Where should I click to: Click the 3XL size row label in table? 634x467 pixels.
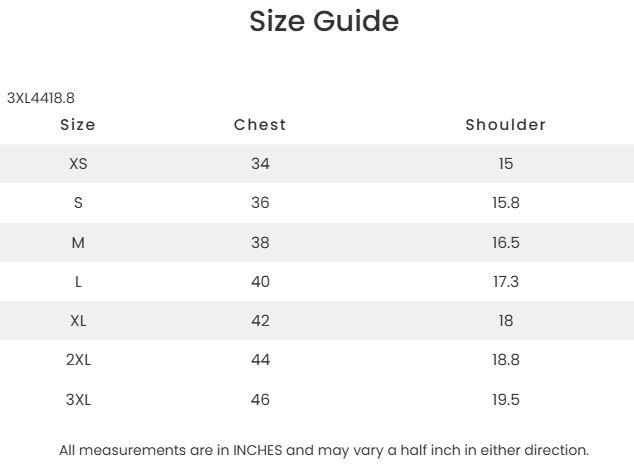[78, 399]
